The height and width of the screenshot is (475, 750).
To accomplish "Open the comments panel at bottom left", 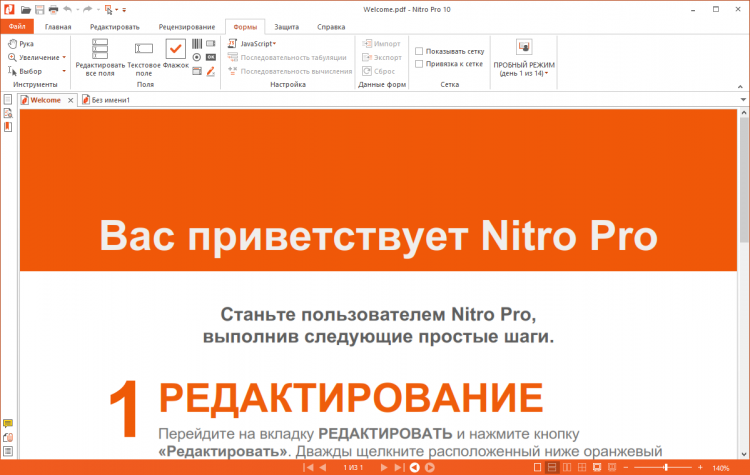I will 8,423.
